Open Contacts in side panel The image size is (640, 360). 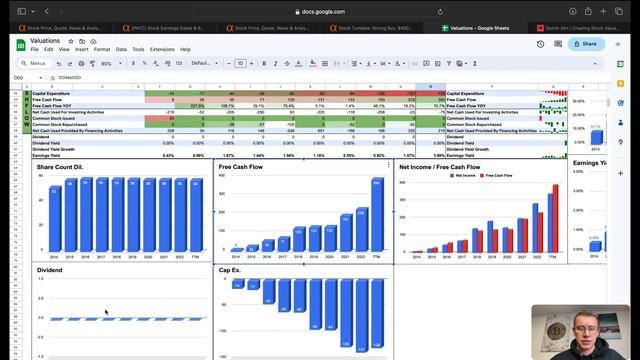click(x=620, y=122)
